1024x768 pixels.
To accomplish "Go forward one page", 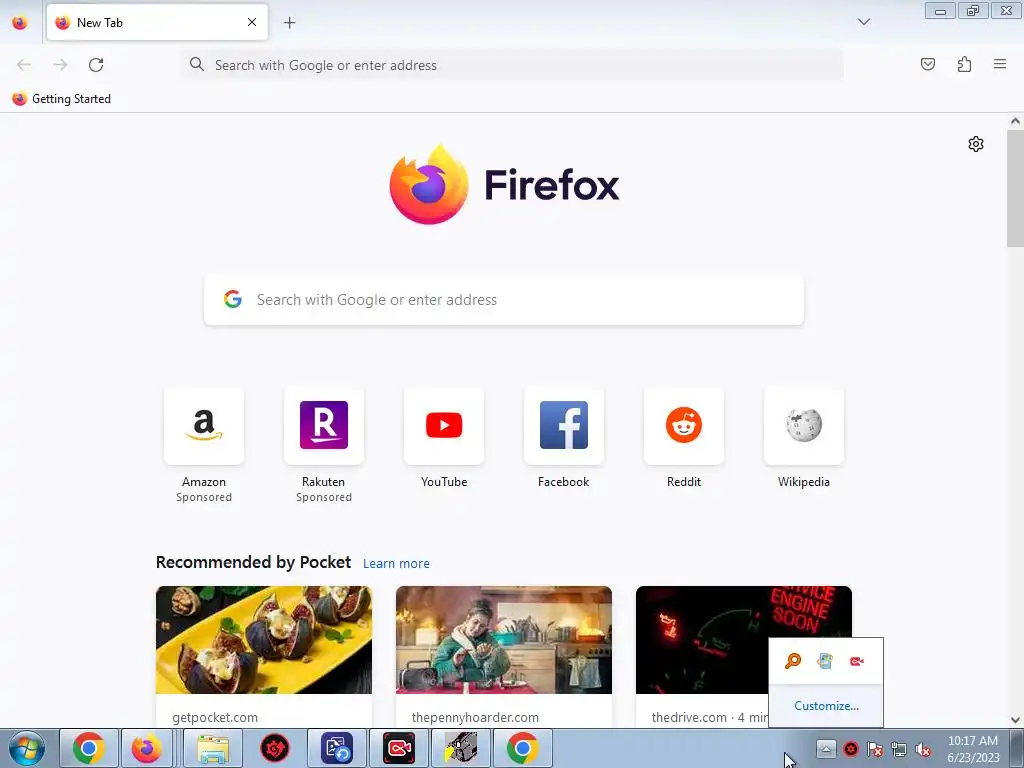I will pyautogui.click(x=60, y=65).
